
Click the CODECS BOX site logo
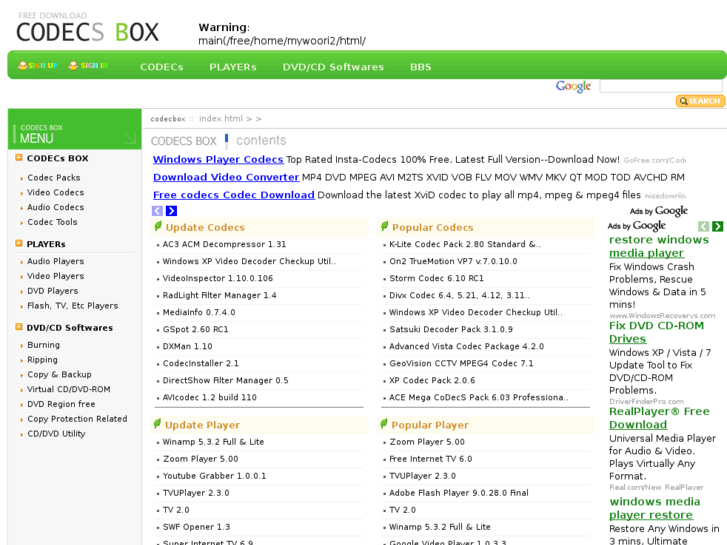tap(88, 28)
